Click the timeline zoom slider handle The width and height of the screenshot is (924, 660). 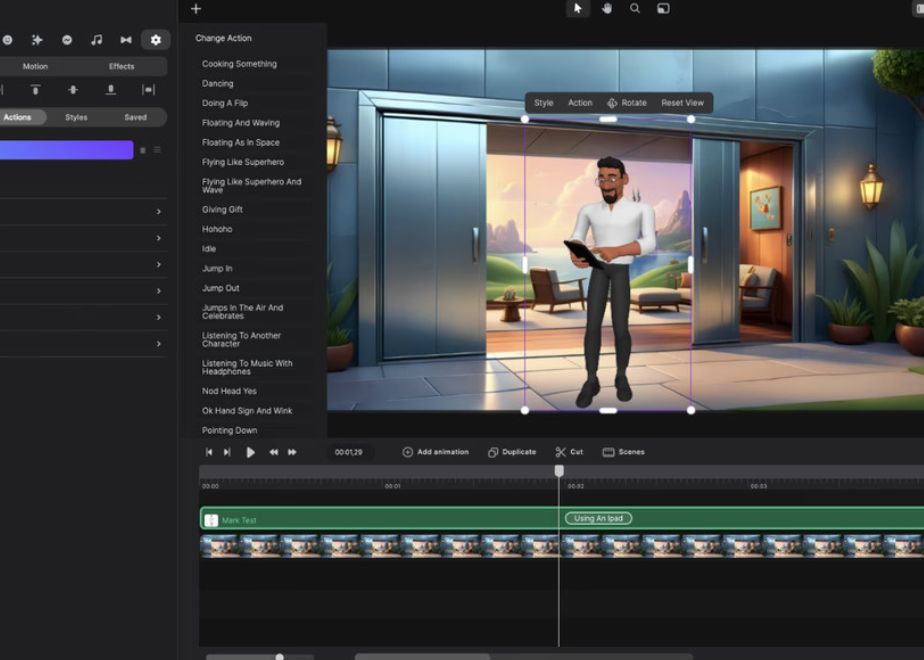click(x=279, y=657)
